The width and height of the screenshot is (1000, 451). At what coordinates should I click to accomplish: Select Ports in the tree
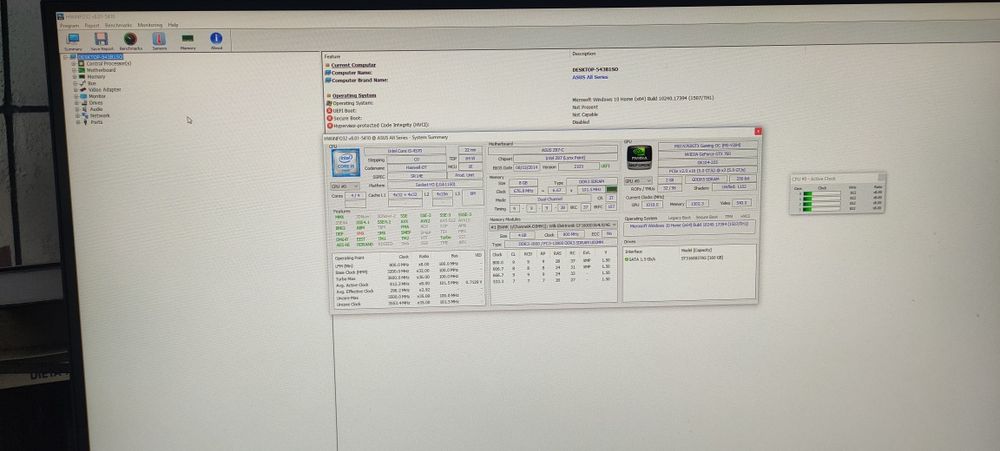point(96,122)
